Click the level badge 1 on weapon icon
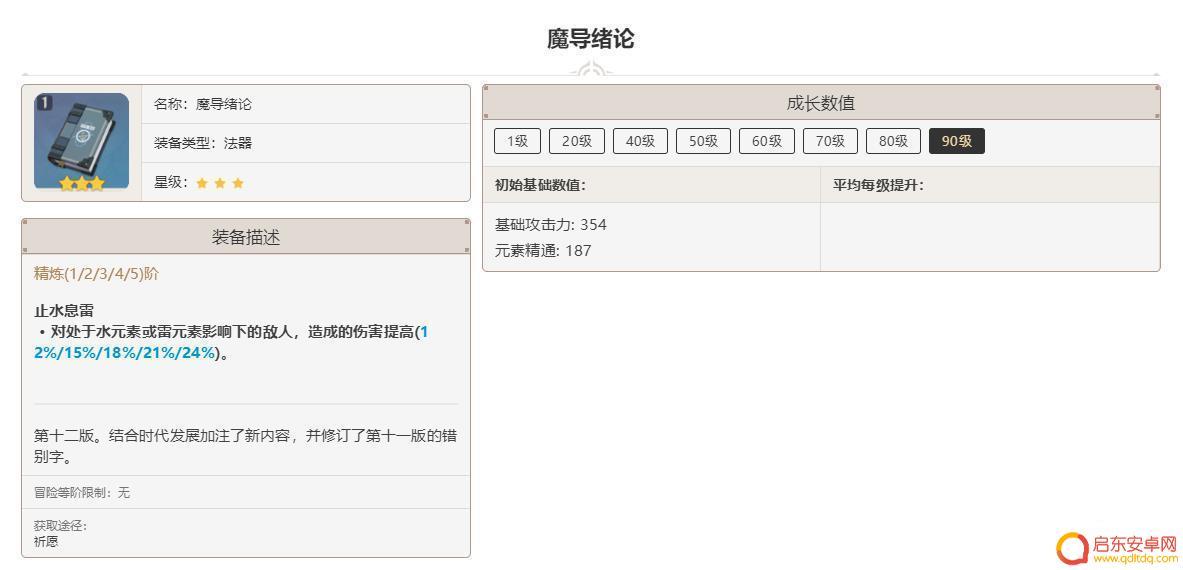The height and width of the screenshot is (570, 1183). (44, 102)
